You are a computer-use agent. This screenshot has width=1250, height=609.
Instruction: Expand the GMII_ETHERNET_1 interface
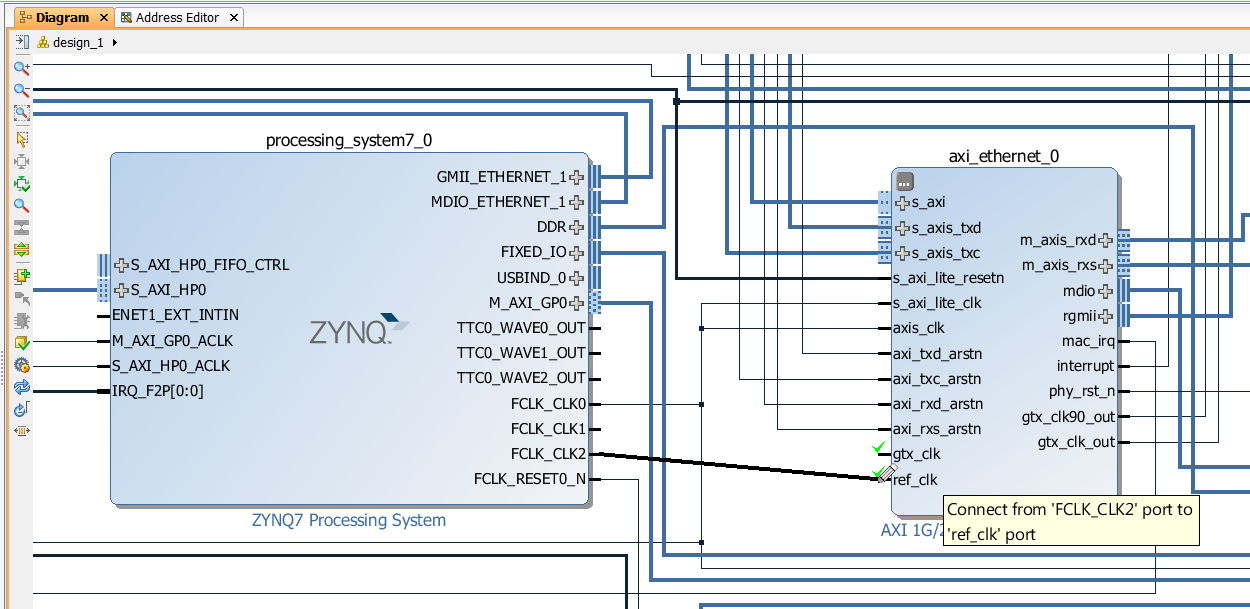click(x=576, y=177)
